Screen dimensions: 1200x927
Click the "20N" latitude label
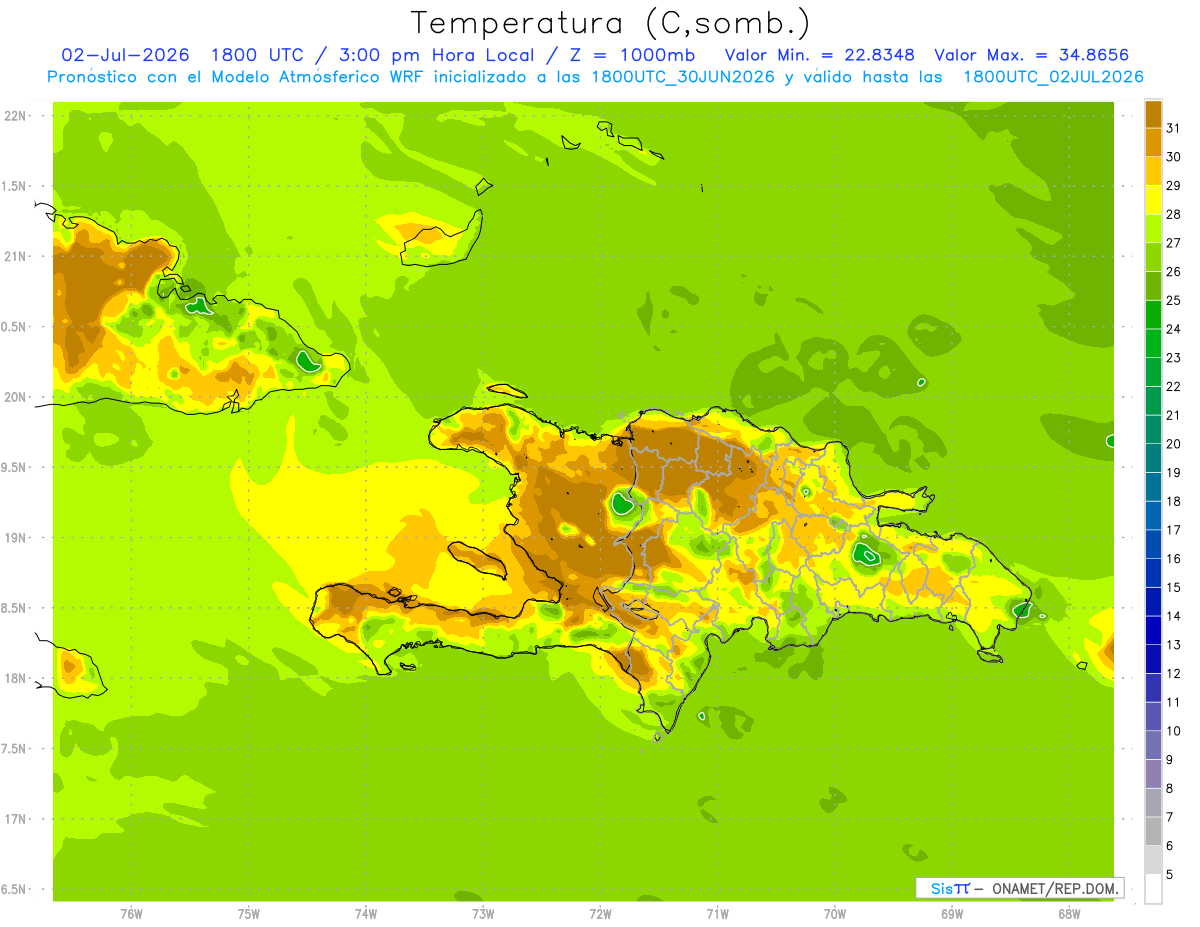pos(14,397)
